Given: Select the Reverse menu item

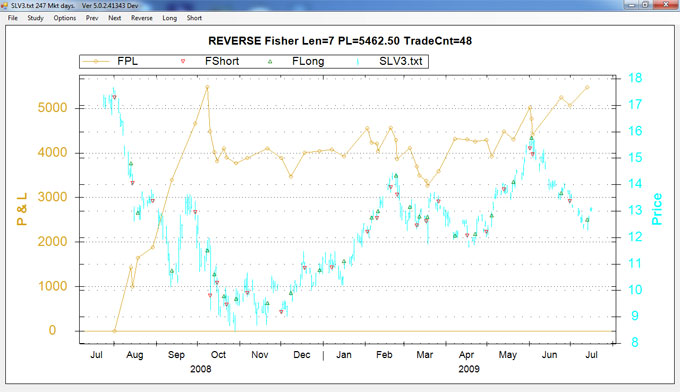Looking at the screenshot, I should tap(142, 18).
